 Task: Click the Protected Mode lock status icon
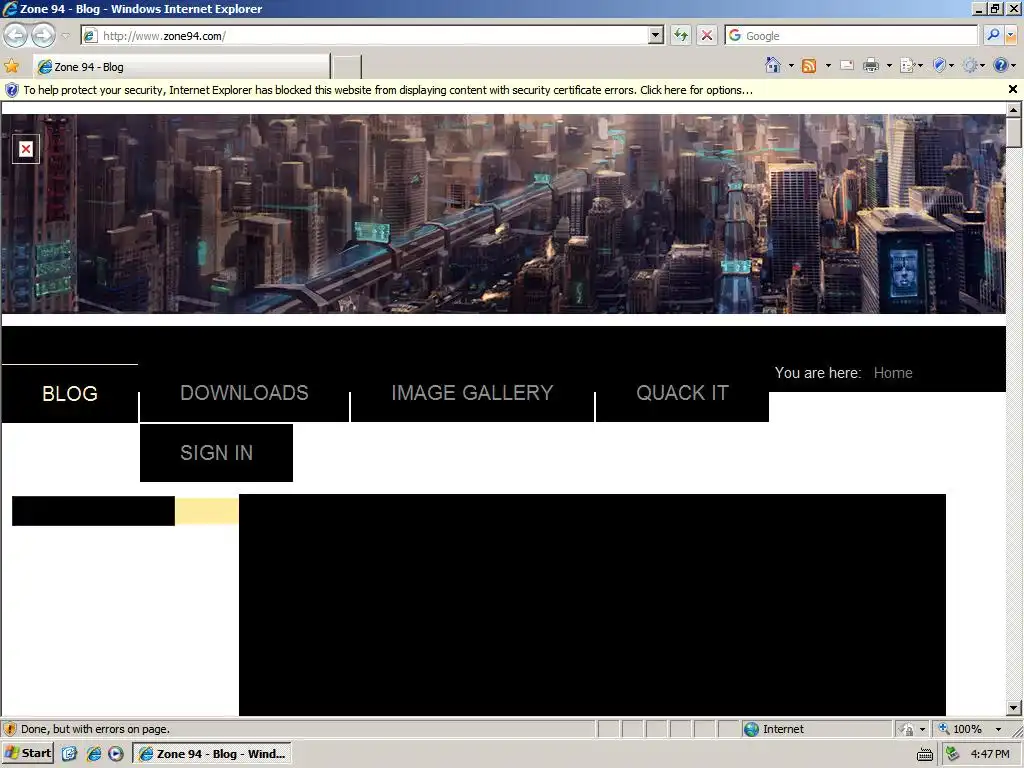[906, 729]
